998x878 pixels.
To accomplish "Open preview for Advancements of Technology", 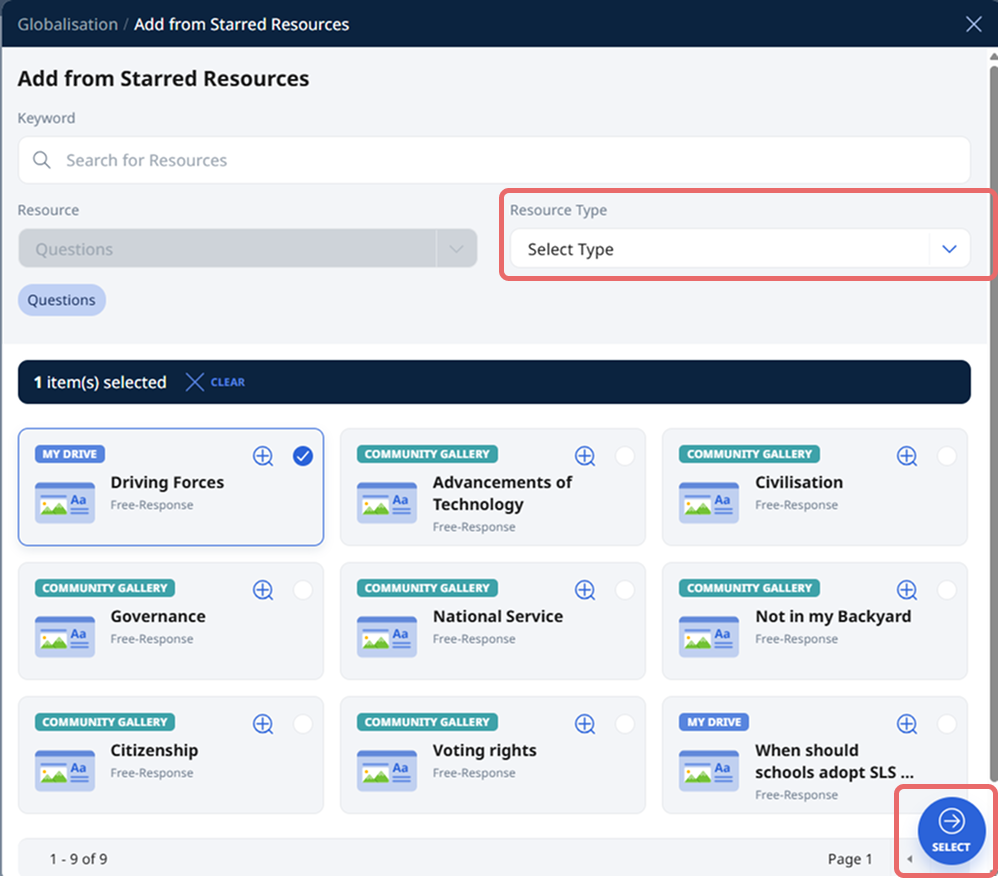I will [584, 455].
